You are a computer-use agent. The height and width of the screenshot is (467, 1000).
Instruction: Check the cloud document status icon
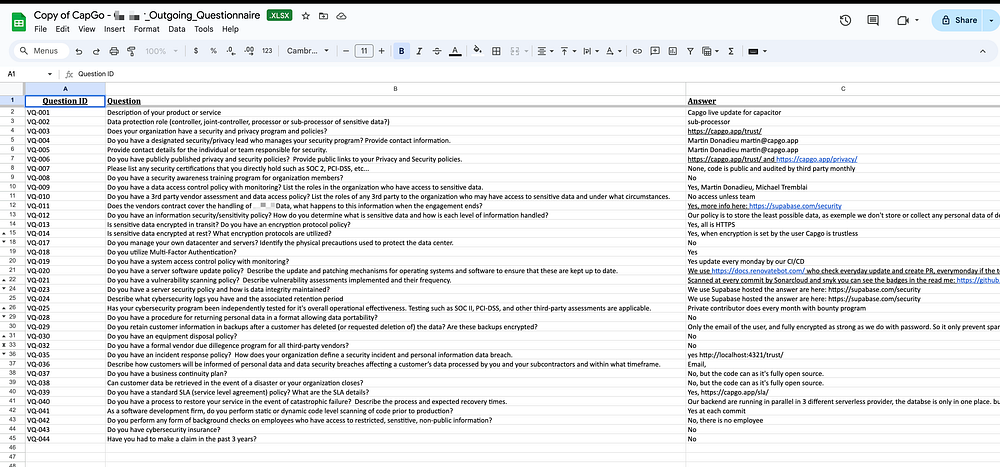click(341, 16)
